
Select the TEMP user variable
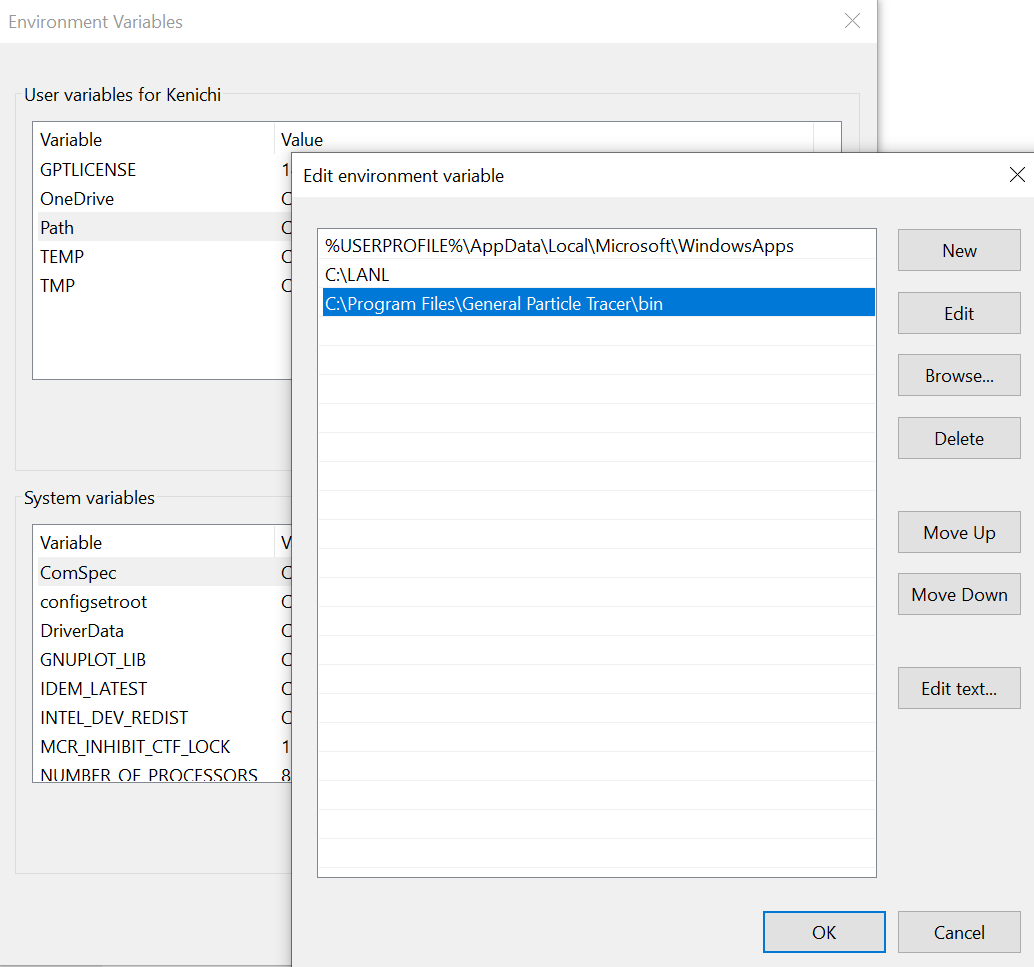click(x=62, y=257)
